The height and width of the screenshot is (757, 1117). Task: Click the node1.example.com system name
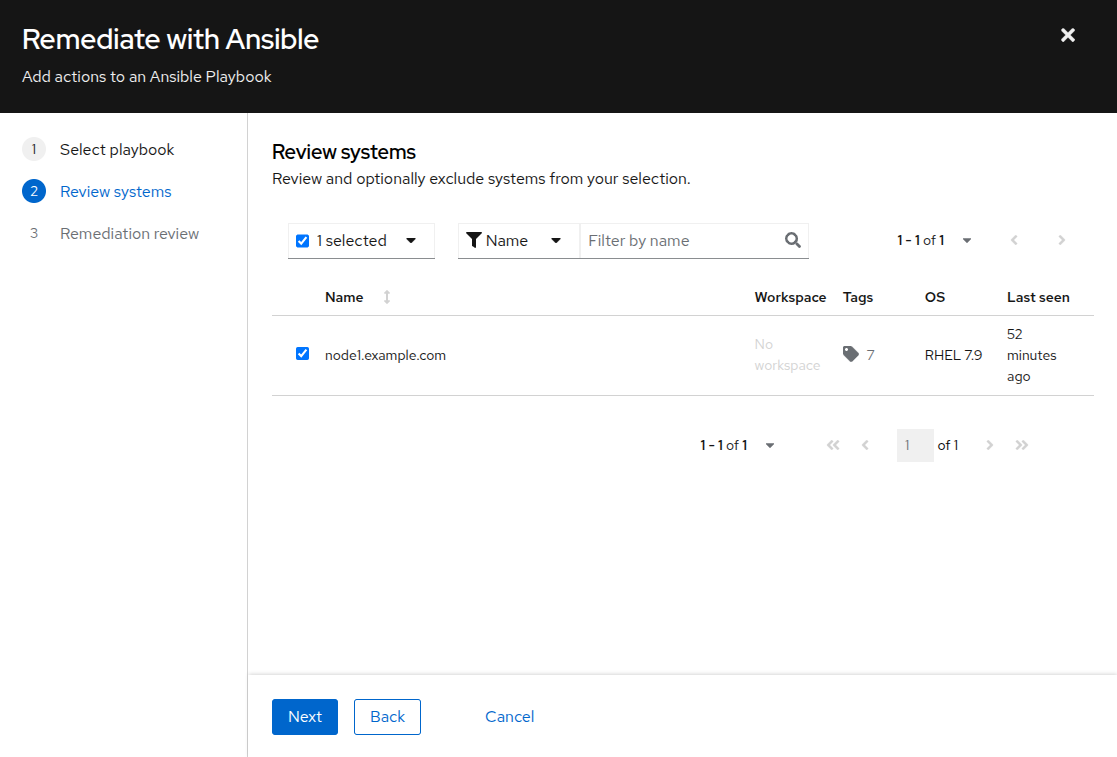pos(385,355)
